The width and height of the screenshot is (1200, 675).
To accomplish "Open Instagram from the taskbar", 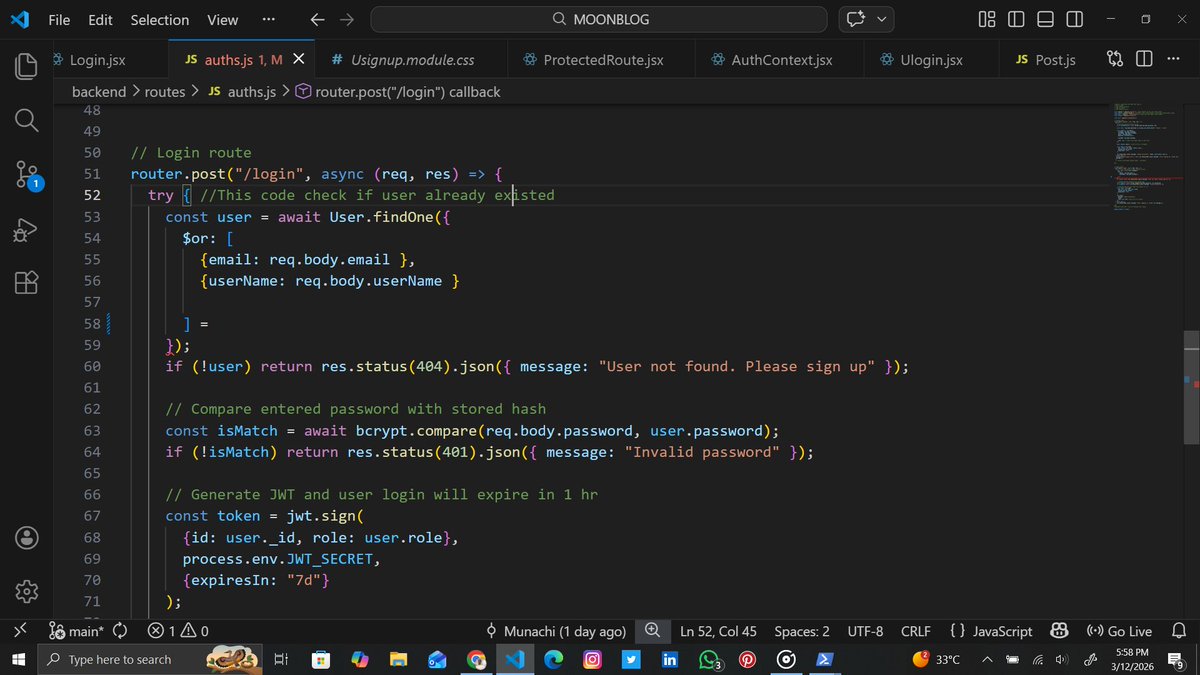I will point(592,660).
